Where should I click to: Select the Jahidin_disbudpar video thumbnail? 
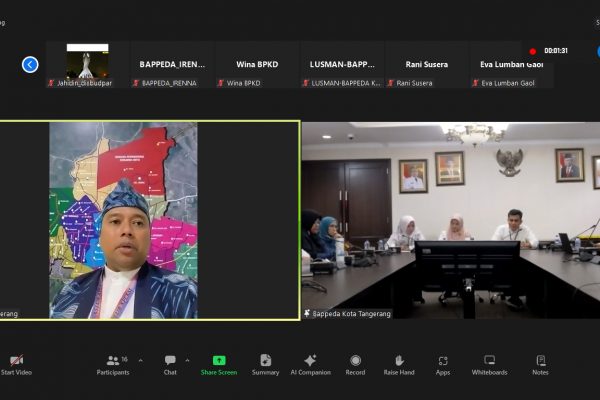pyautogui.click(x=87, y=65)
